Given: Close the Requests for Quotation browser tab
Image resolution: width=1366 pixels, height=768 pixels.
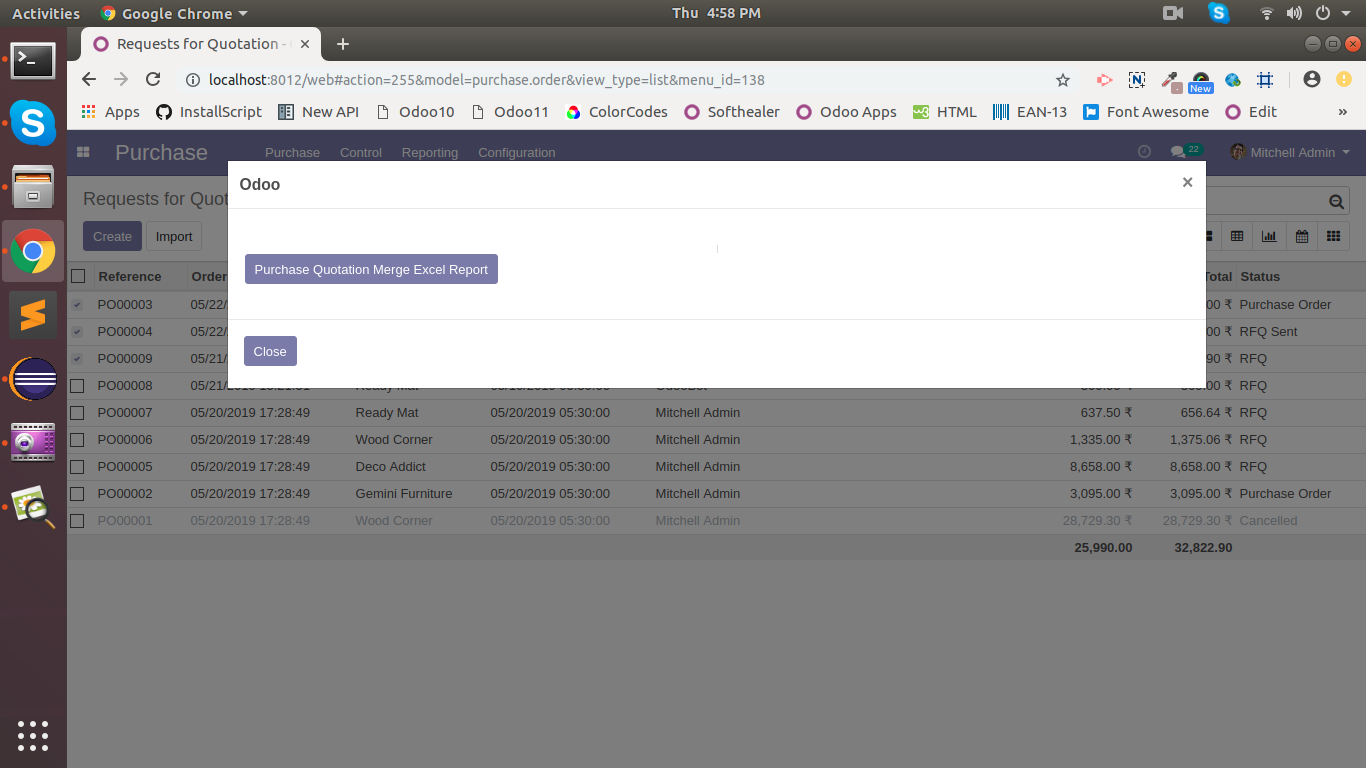Looking at the screenshot, I should coord(304,44).
